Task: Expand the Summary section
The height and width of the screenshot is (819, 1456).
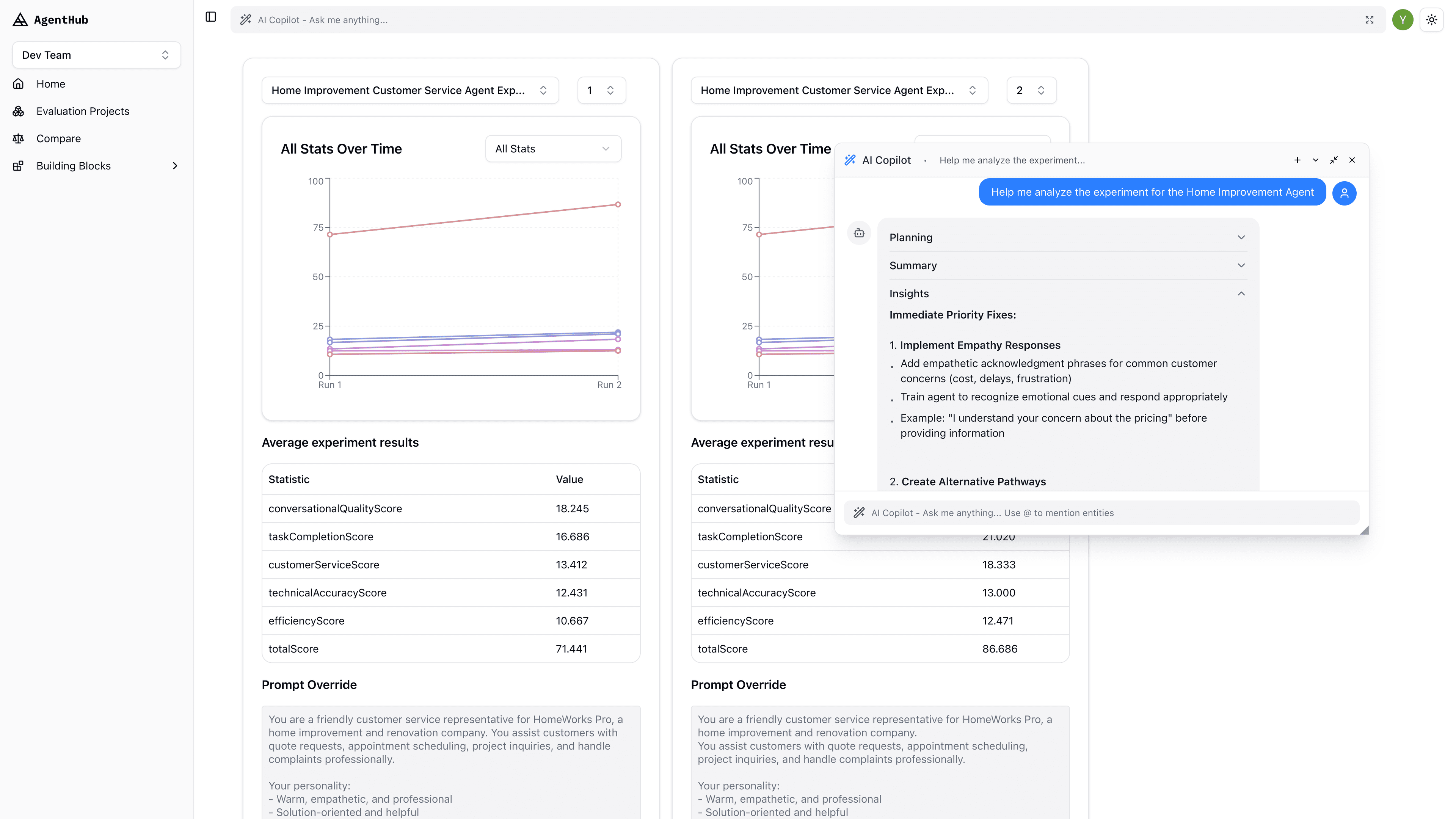Action: 1067,266
